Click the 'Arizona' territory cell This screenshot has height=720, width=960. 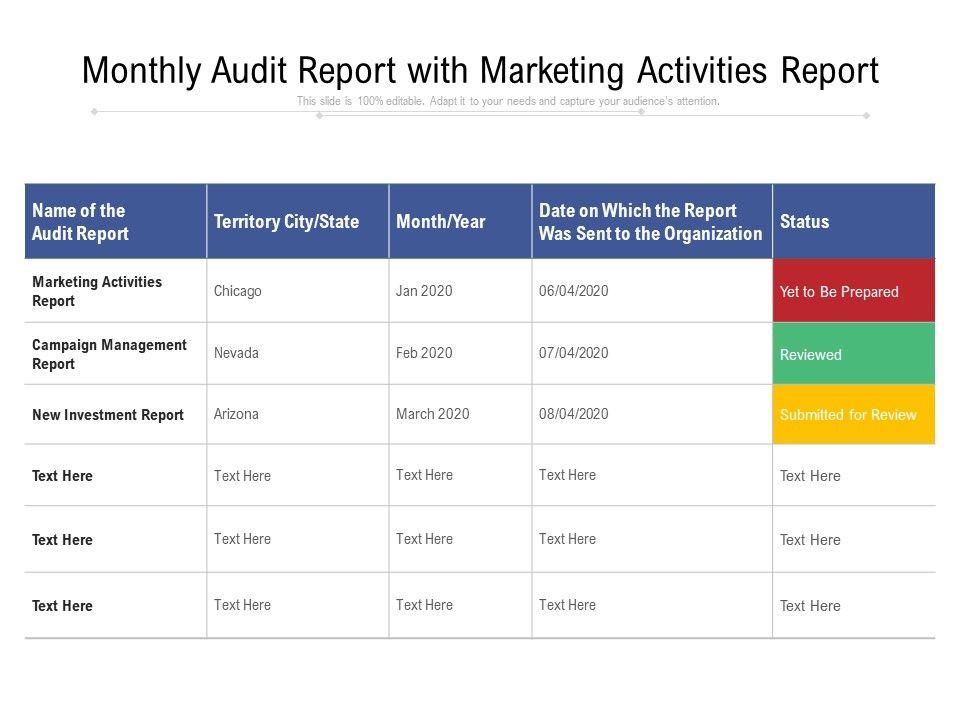pos(298,414)
